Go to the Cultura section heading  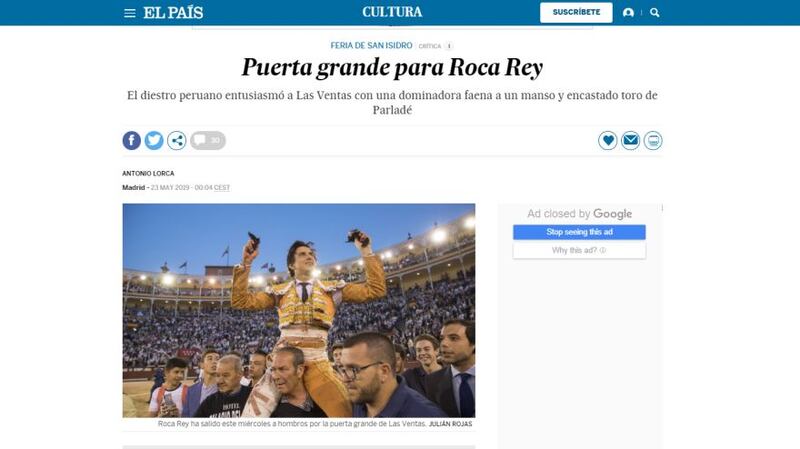coord(392,12)
